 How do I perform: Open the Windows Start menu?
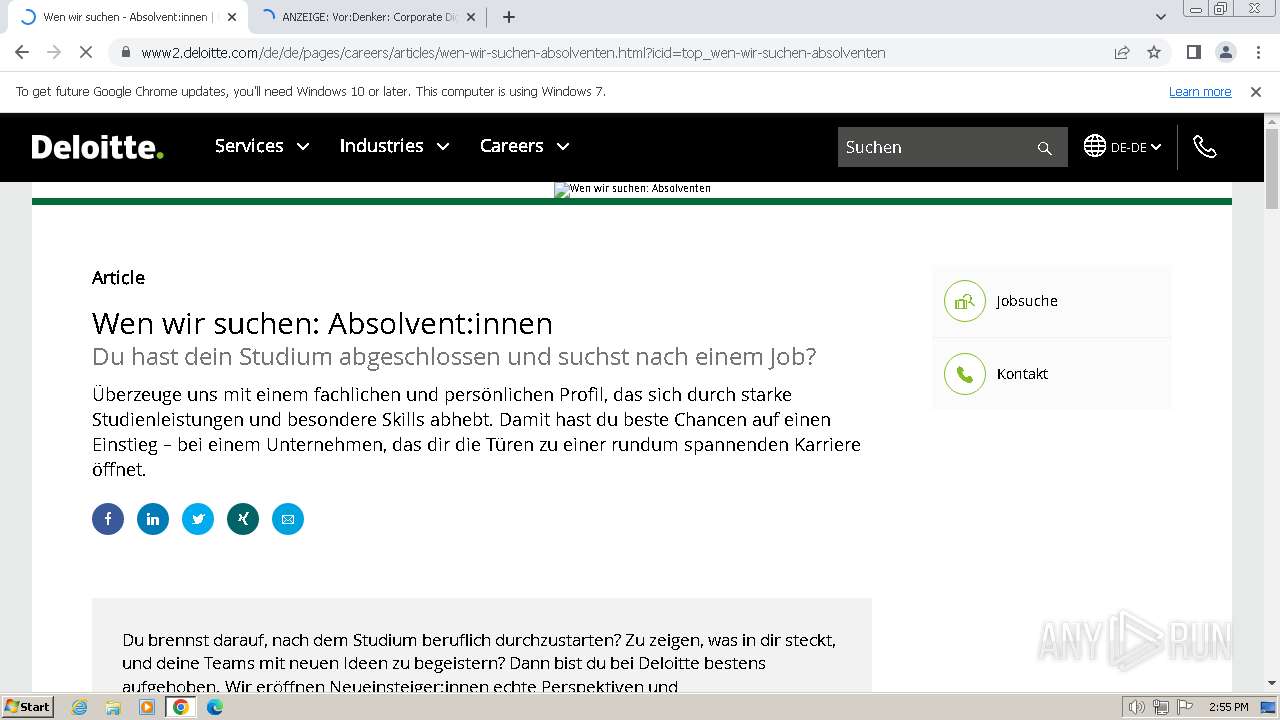[27, 707]
